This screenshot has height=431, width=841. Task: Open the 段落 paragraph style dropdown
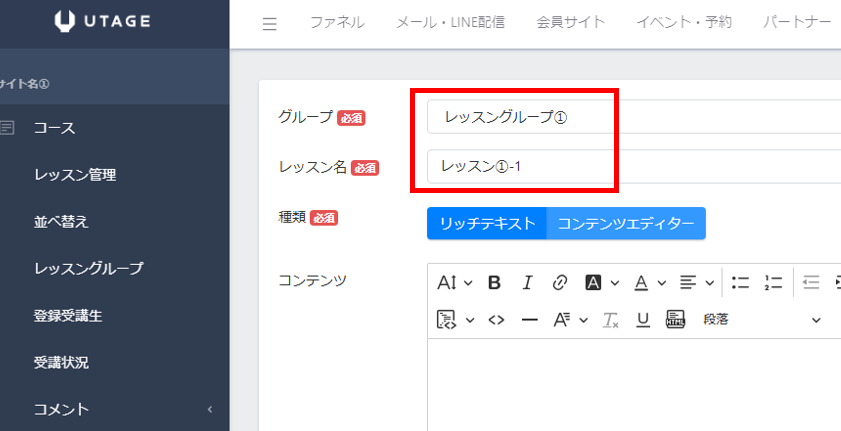(760, 320)
